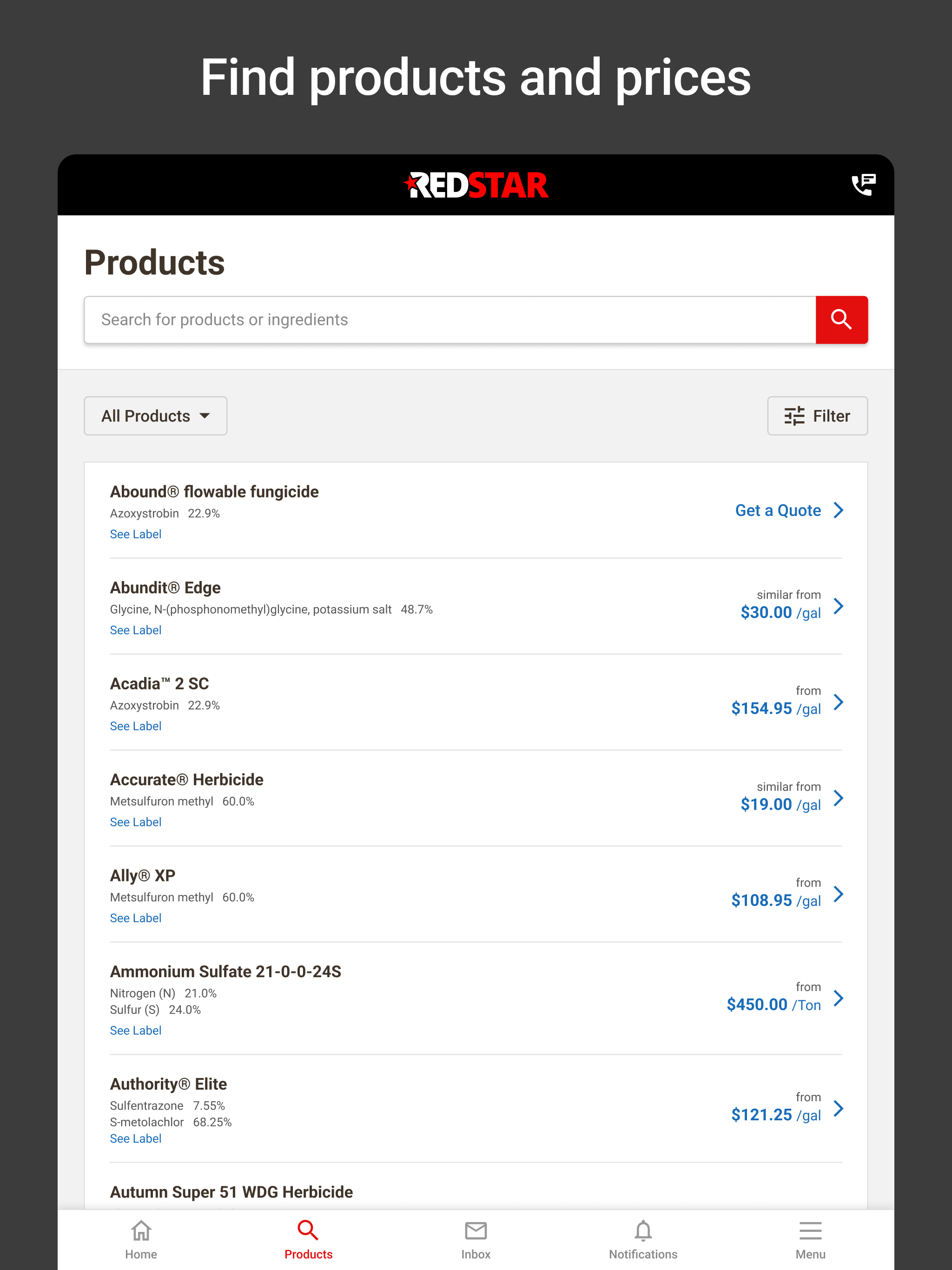Select the Products tab label
The height and width of the screenshot is (1270, 952).
click(308, 1254)
